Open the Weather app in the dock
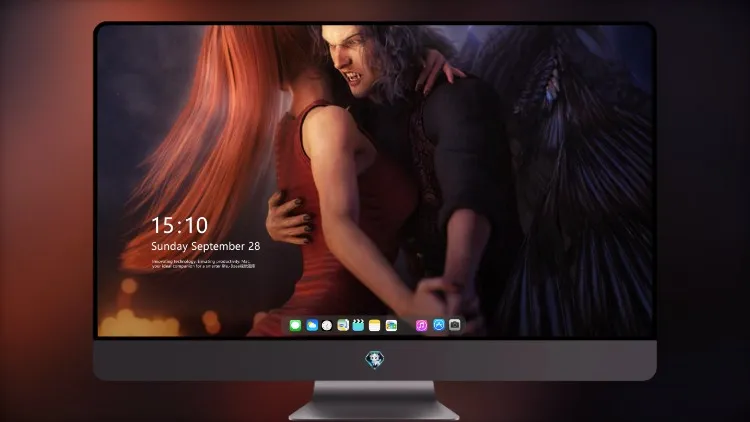 tap(311, 326)
